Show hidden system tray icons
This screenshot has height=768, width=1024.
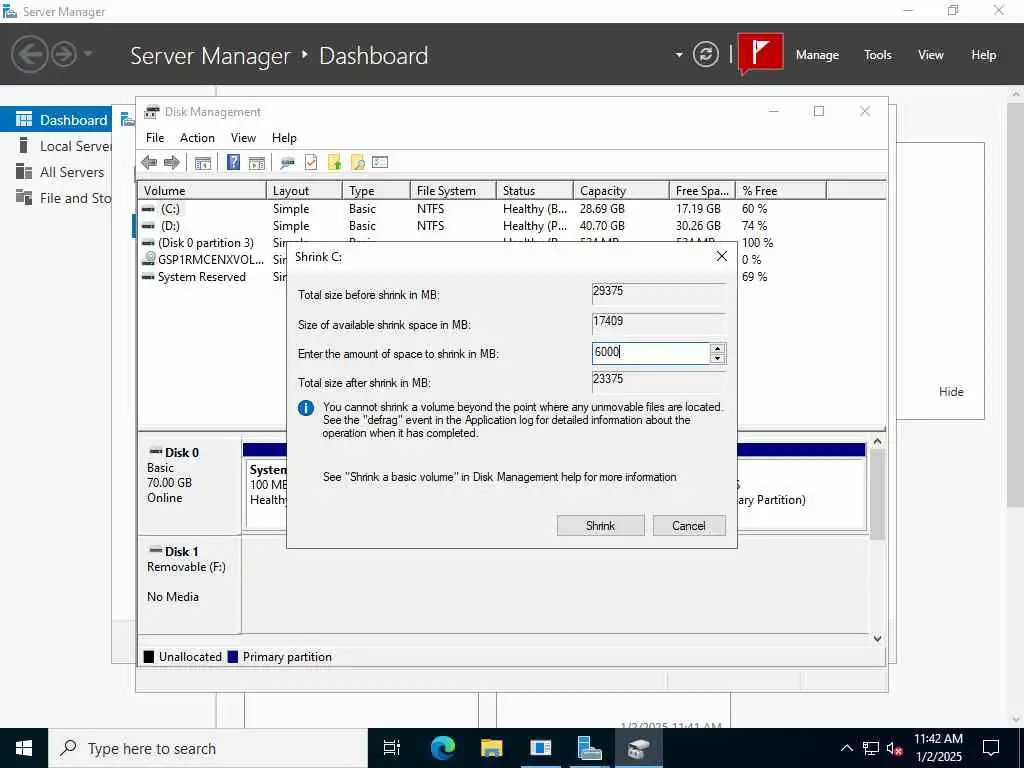(846, 748)
